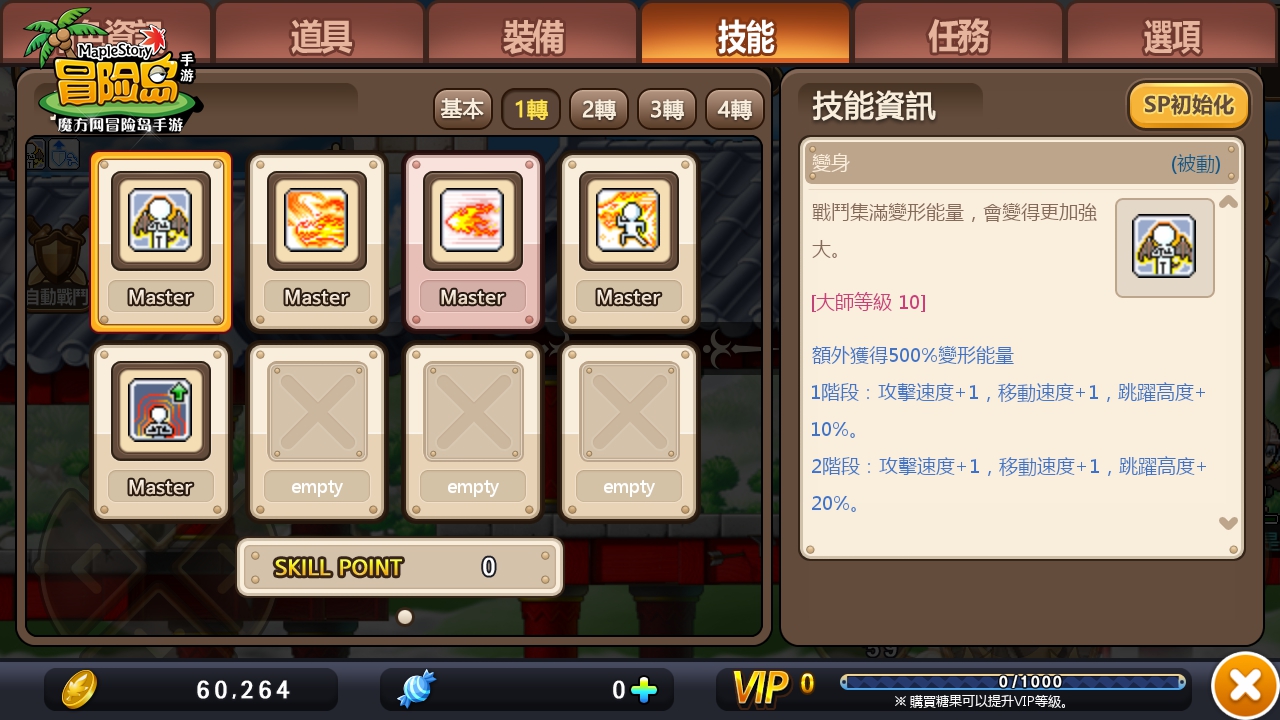
Task: Tap the gold coin icon
Action: (79, 689)
